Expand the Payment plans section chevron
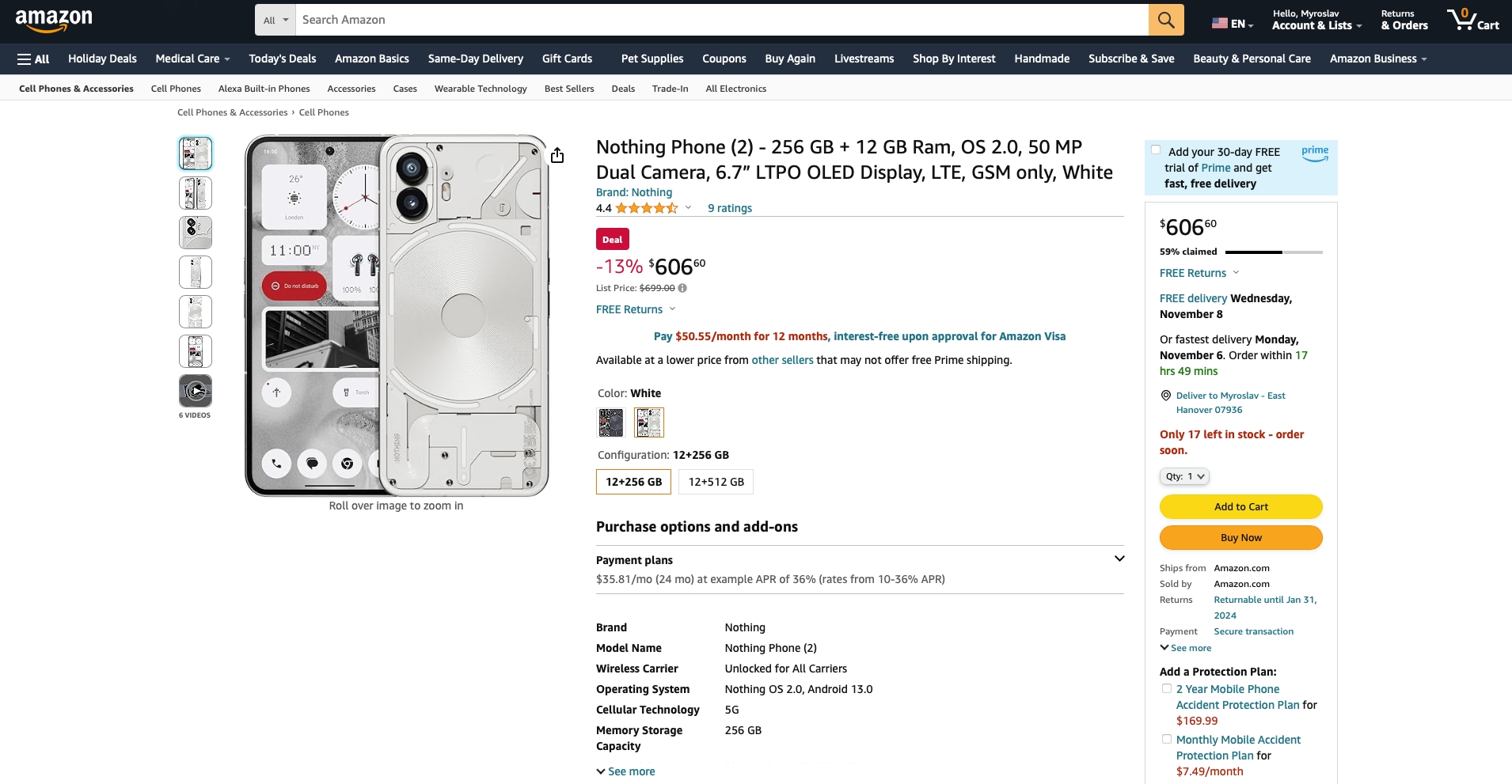Image resolution: width=1512 pixels, height=784 pixels. (x=1119, y=559)
